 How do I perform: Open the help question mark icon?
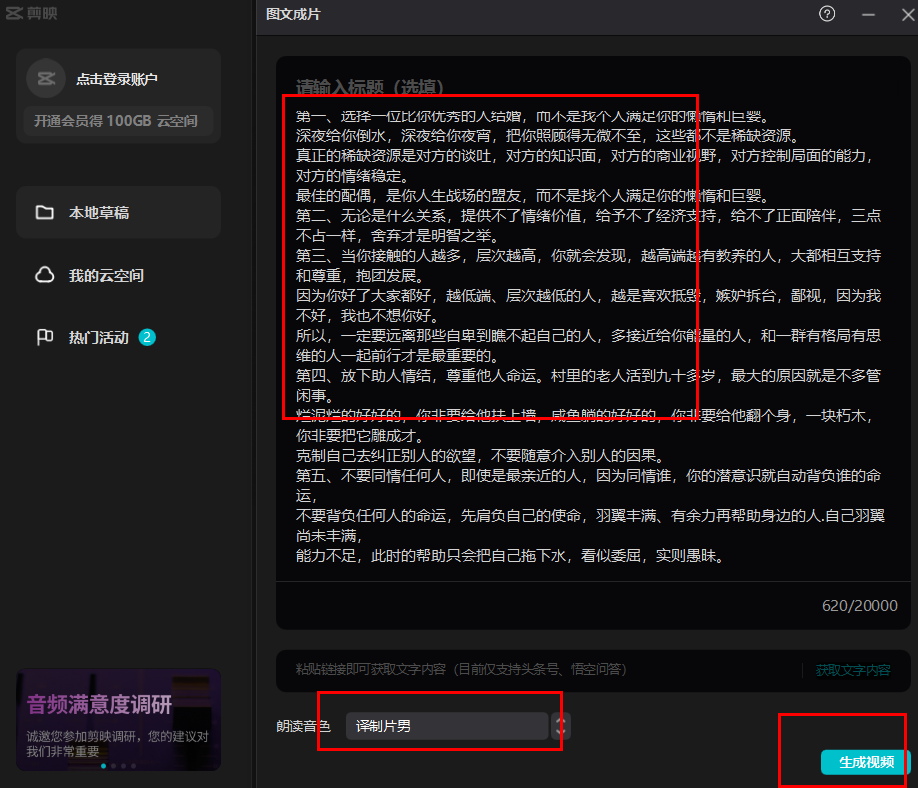pyautogui.click(x=826, y=14)
